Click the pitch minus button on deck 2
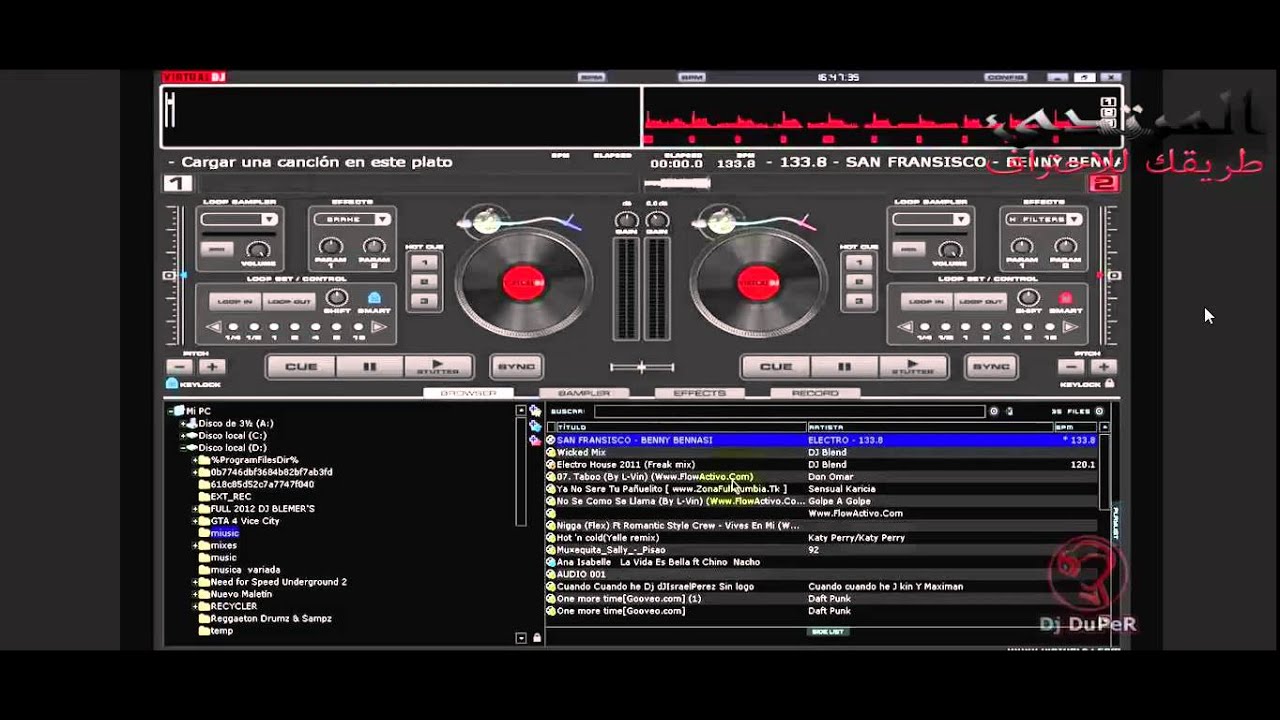This screenshot has width=1280, height=720. 1069,367
